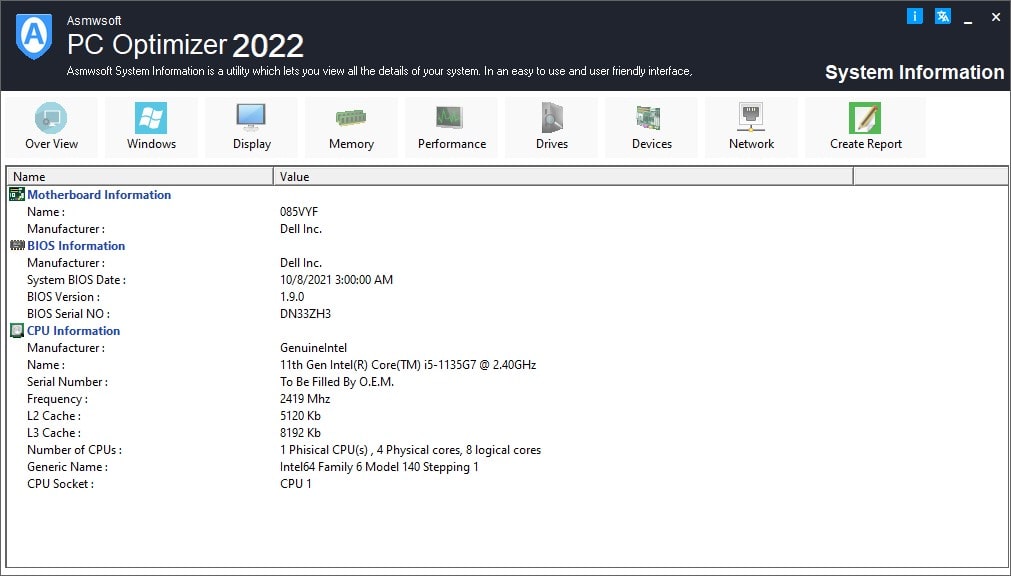Image resolution: width=1011 pixels, height=576 pixels.
Task: Click the Asmwsoft shield logo
Action: pos(34,37)
